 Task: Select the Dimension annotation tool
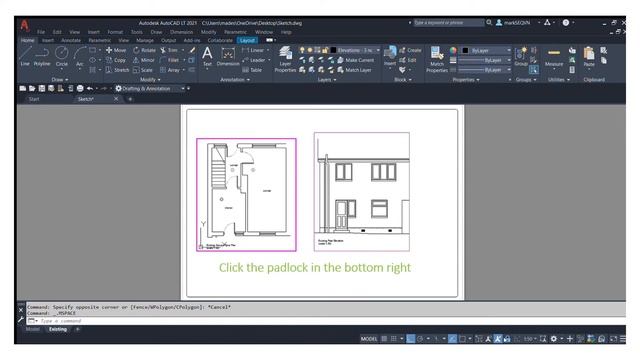tap(228, 56)
